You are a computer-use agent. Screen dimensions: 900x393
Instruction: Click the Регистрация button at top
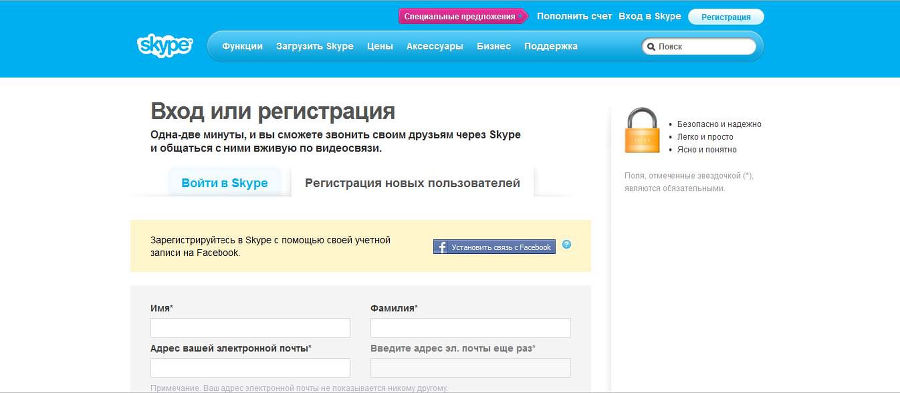click(x=726, y=17)
